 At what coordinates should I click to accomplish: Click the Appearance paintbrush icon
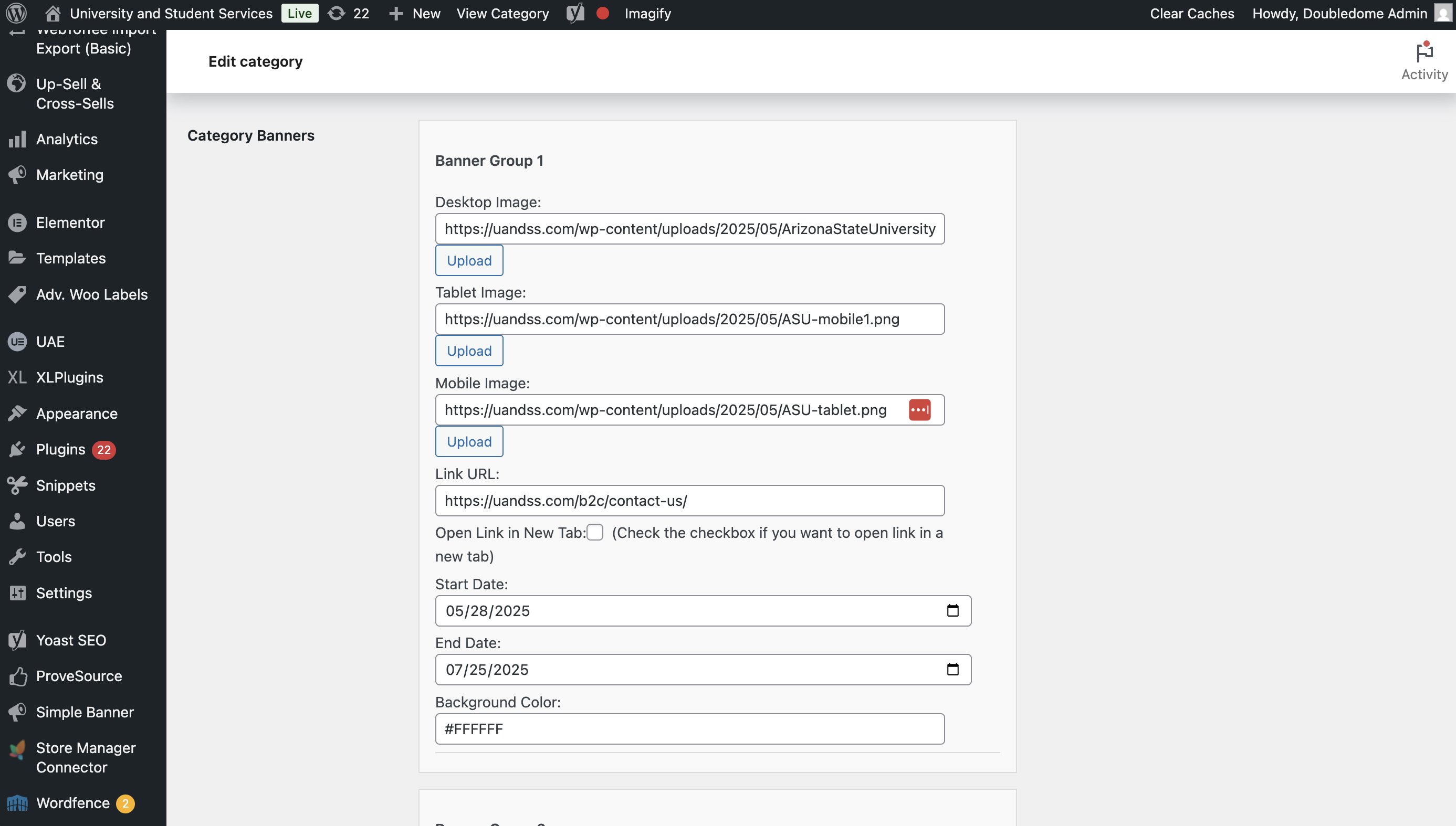tap(17, 413)
